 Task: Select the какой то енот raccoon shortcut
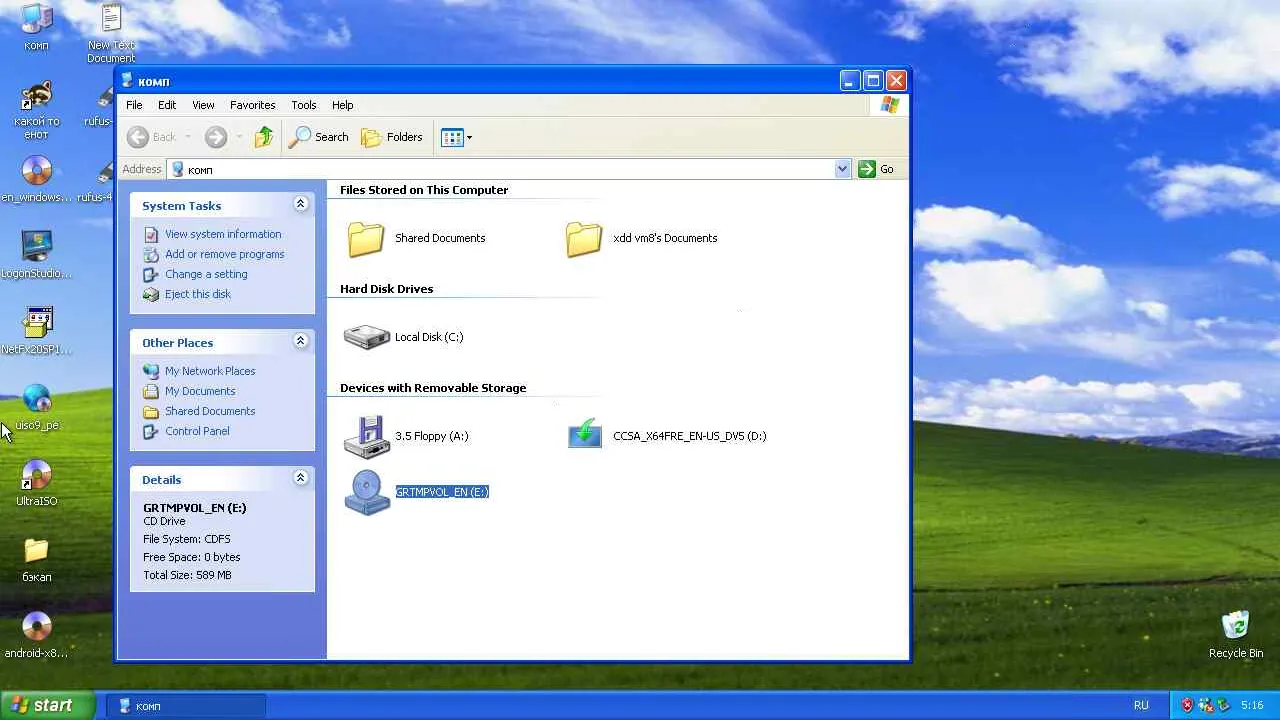[37, 111]
